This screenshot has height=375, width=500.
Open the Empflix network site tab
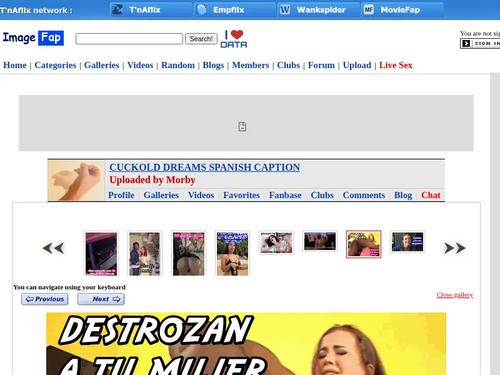pyautogui.click(x=235, y=10)
